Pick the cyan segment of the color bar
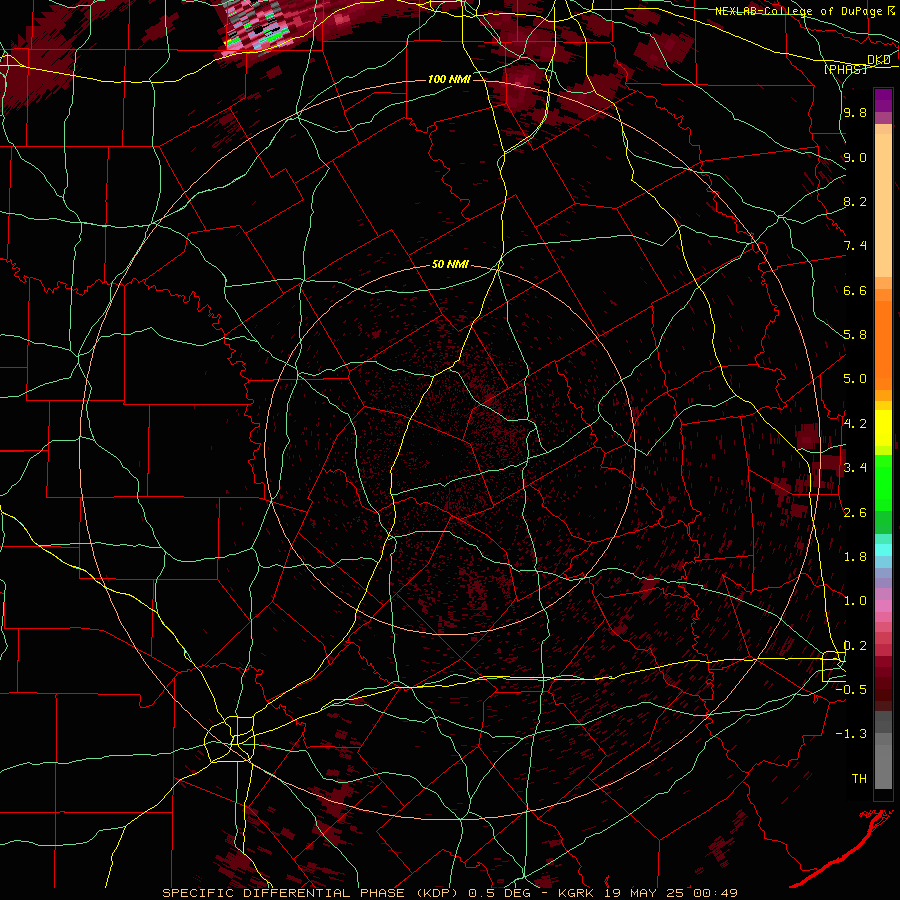The width and height of the screenshot is (900, 900). [x=883, y=549]
